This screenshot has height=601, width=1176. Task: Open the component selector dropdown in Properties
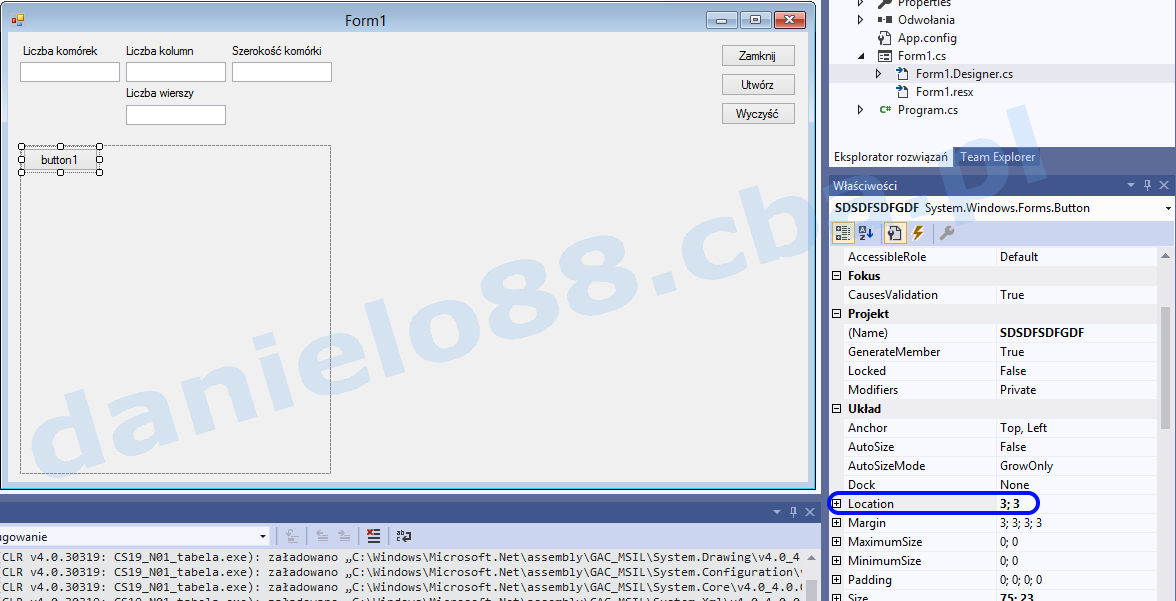click(1168, 208)
